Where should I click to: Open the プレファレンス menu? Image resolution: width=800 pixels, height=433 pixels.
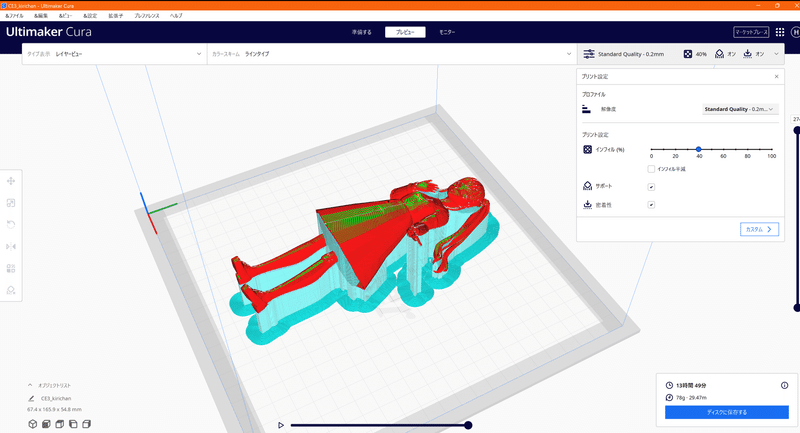(147, 16)
